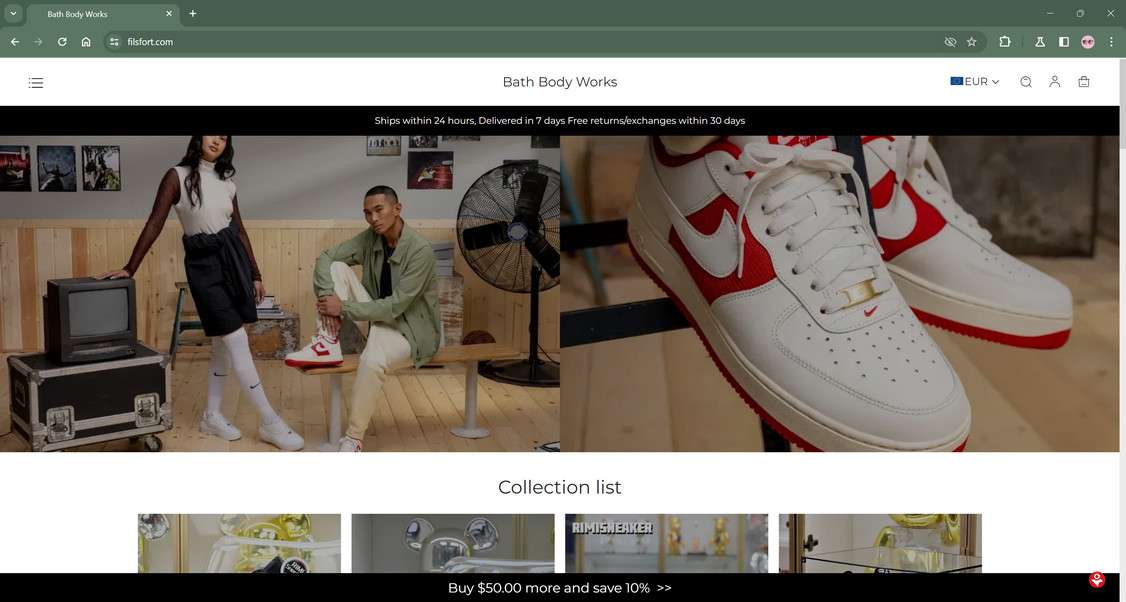This screenshot has height=602, width=1126.
Task: Reload the current page
Action: point(62,42)
